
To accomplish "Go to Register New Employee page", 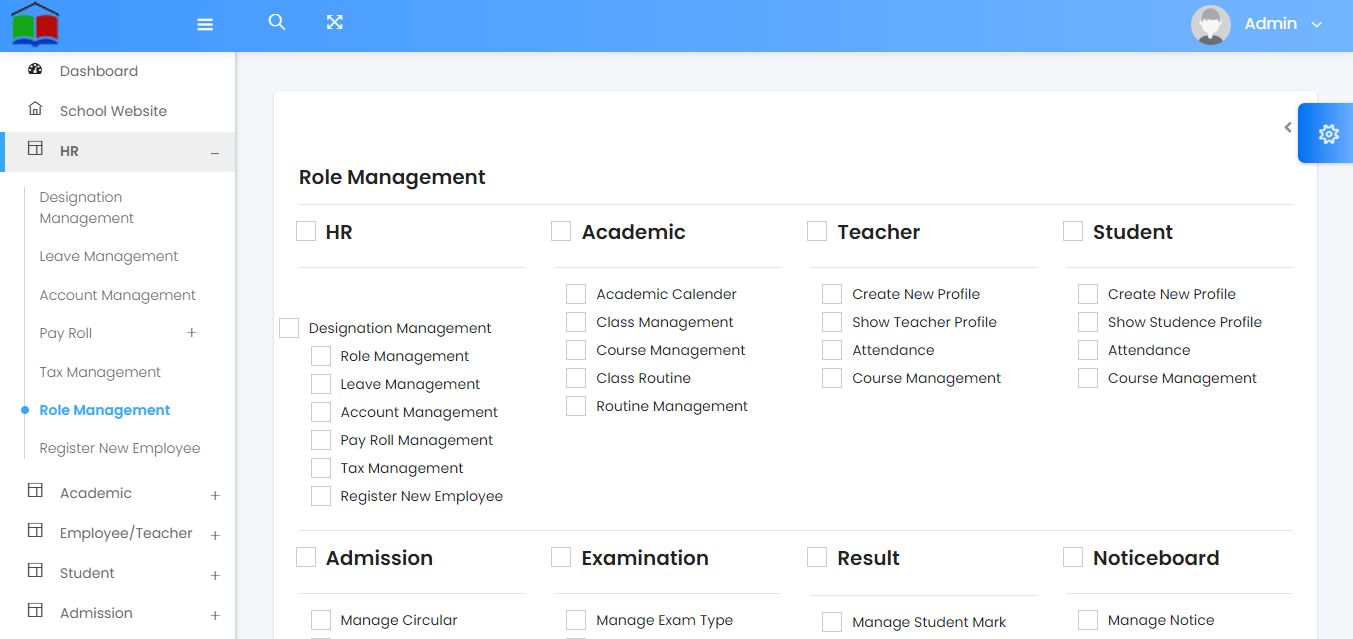I will pos(120,448).
